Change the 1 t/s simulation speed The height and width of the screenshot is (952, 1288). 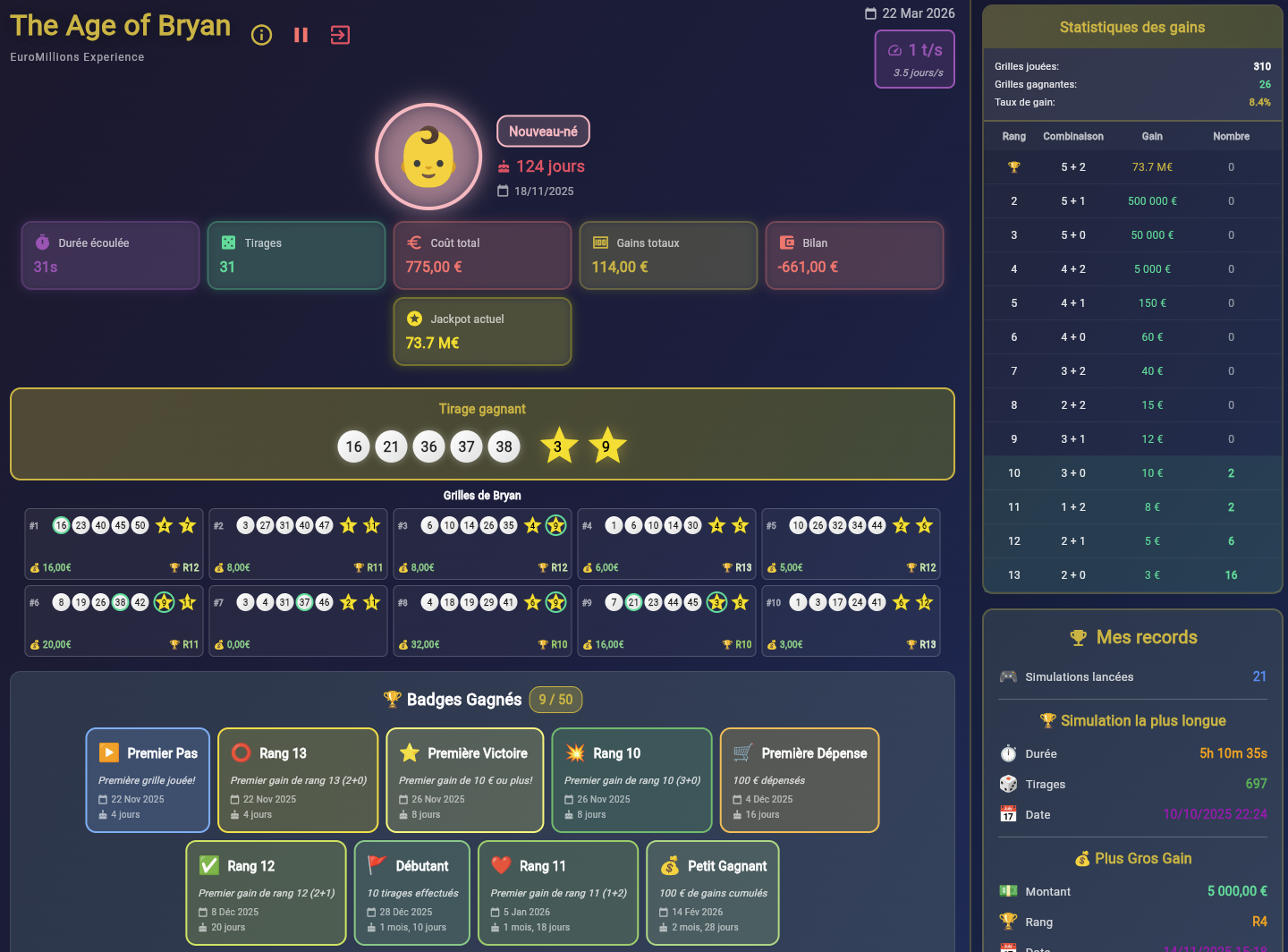pos(914,59)
